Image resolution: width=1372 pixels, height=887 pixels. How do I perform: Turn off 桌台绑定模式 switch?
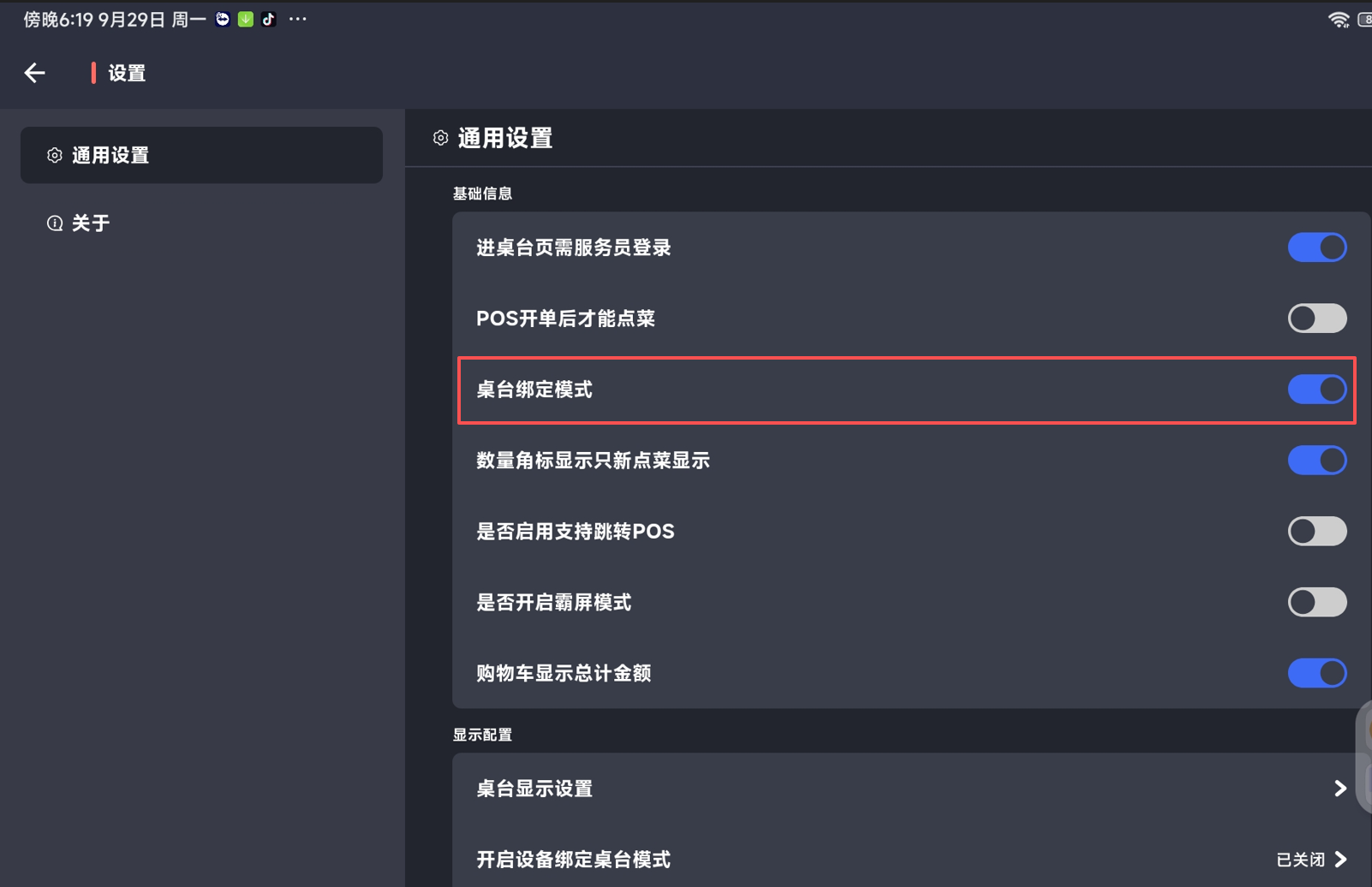(x=1316, y=390)
